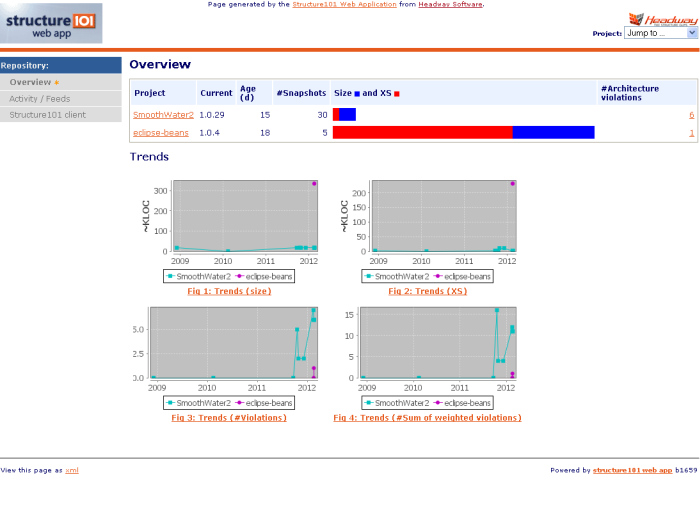Image resolution: width=700 pixels, height=508 pixels.
Task: Open the Project 'Jump to' dropdown
Action: (661, 33)
